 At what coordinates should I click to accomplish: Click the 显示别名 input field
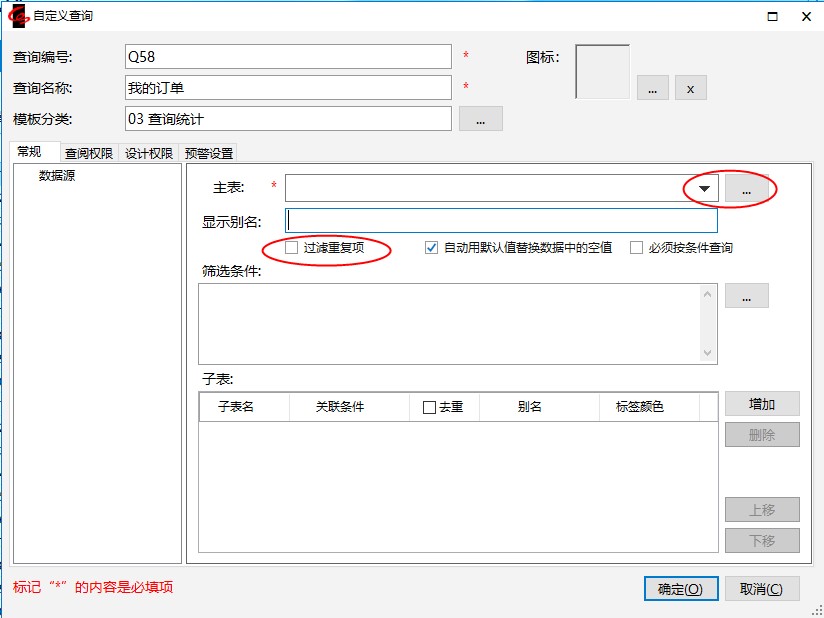(x=502, y=221)
